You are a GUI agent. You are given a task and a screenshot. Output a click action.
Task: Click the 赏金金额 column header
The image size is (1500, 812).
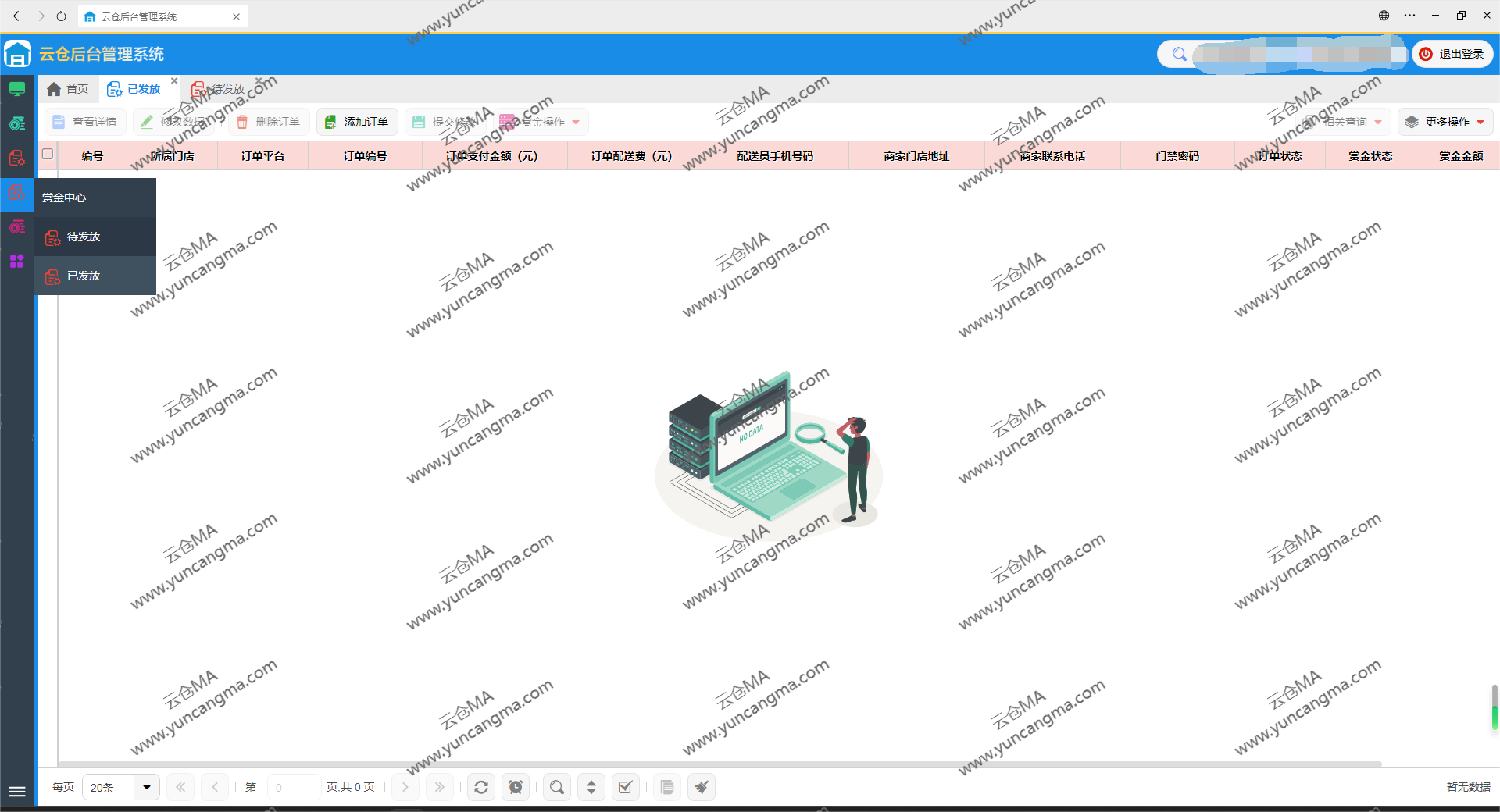click(1458, 156)
